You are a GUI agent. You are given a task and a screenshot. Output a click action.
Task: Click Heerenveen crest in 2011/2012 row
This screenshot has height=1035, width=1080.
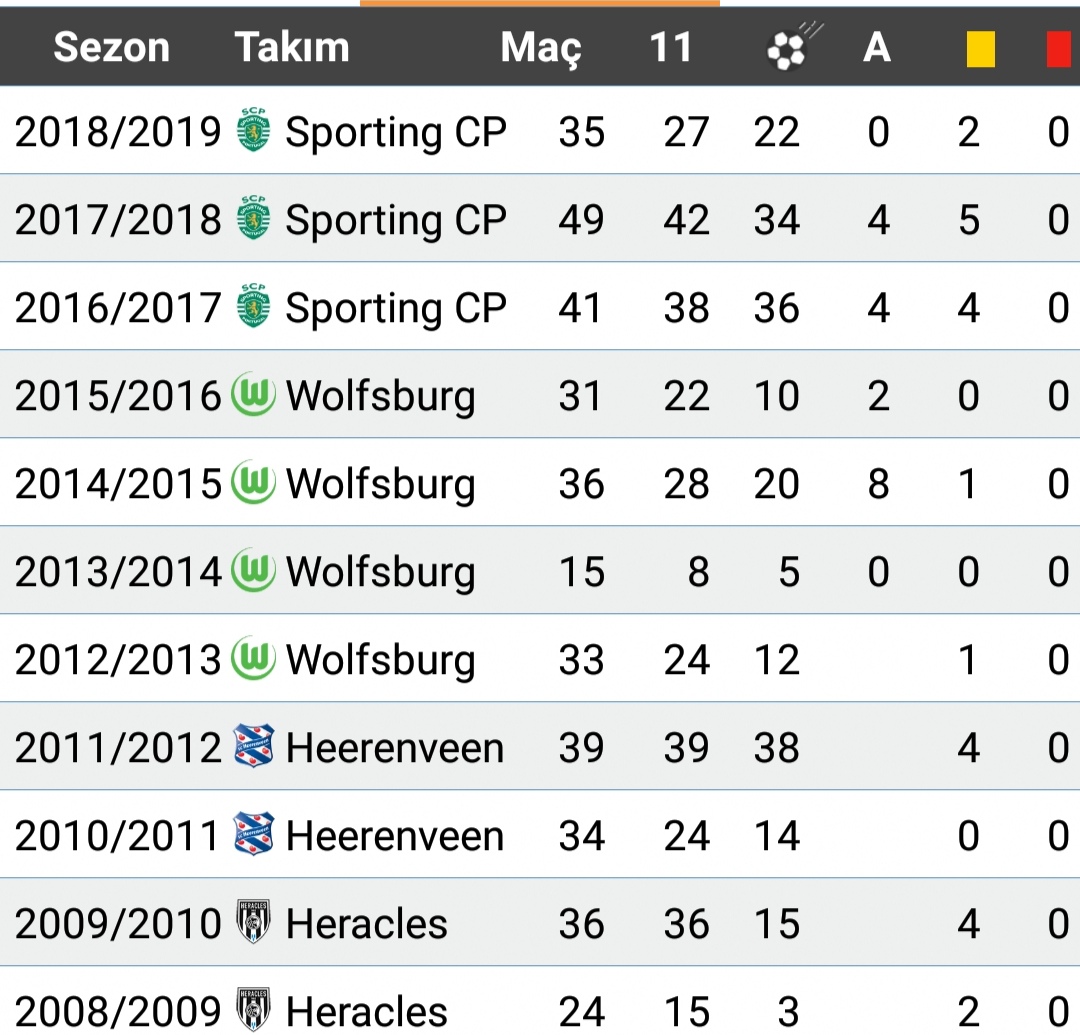(253, 747)
